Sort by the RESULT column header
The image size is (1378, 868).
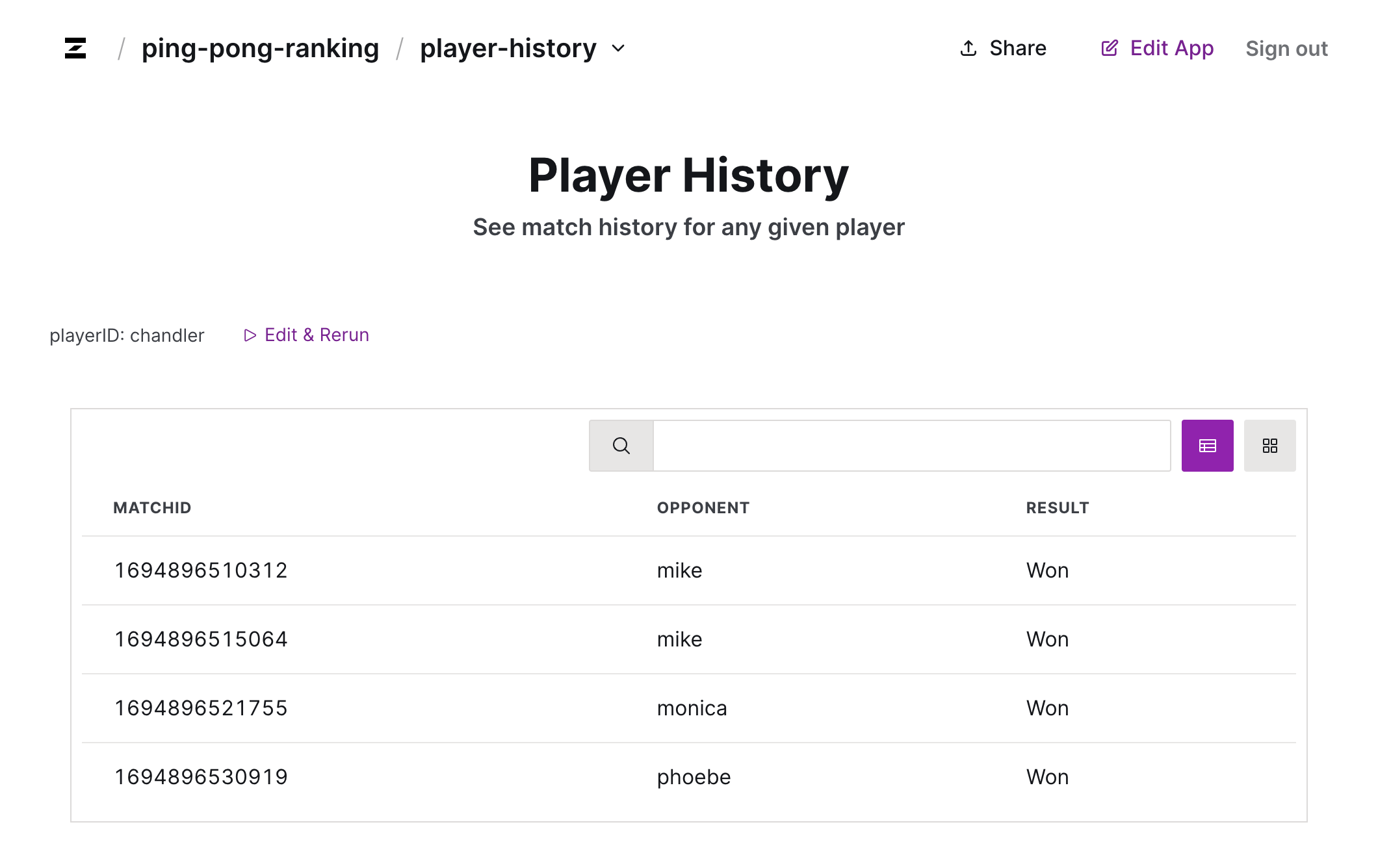1057,508
